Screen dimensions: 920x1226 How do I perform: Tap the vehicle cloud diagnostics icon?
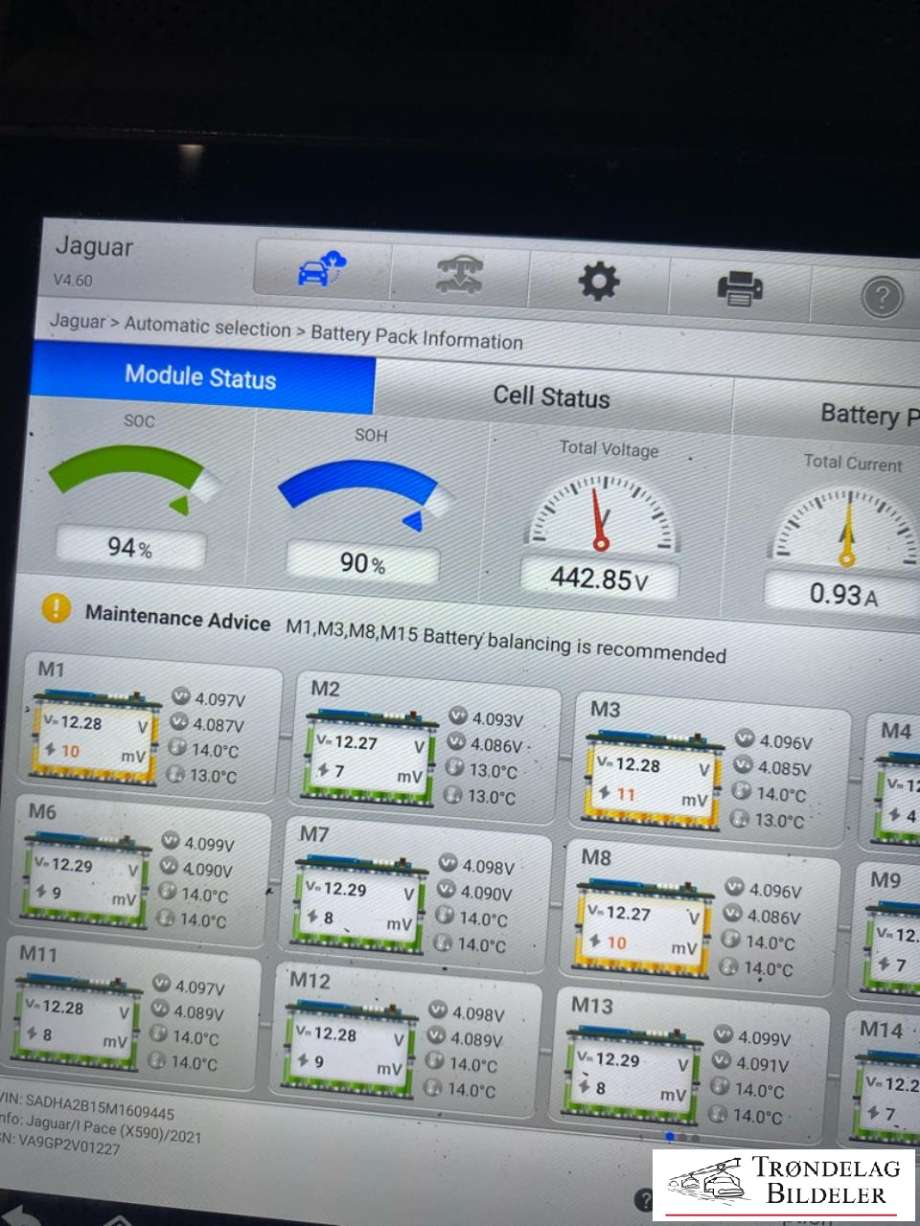pos(321,269)
